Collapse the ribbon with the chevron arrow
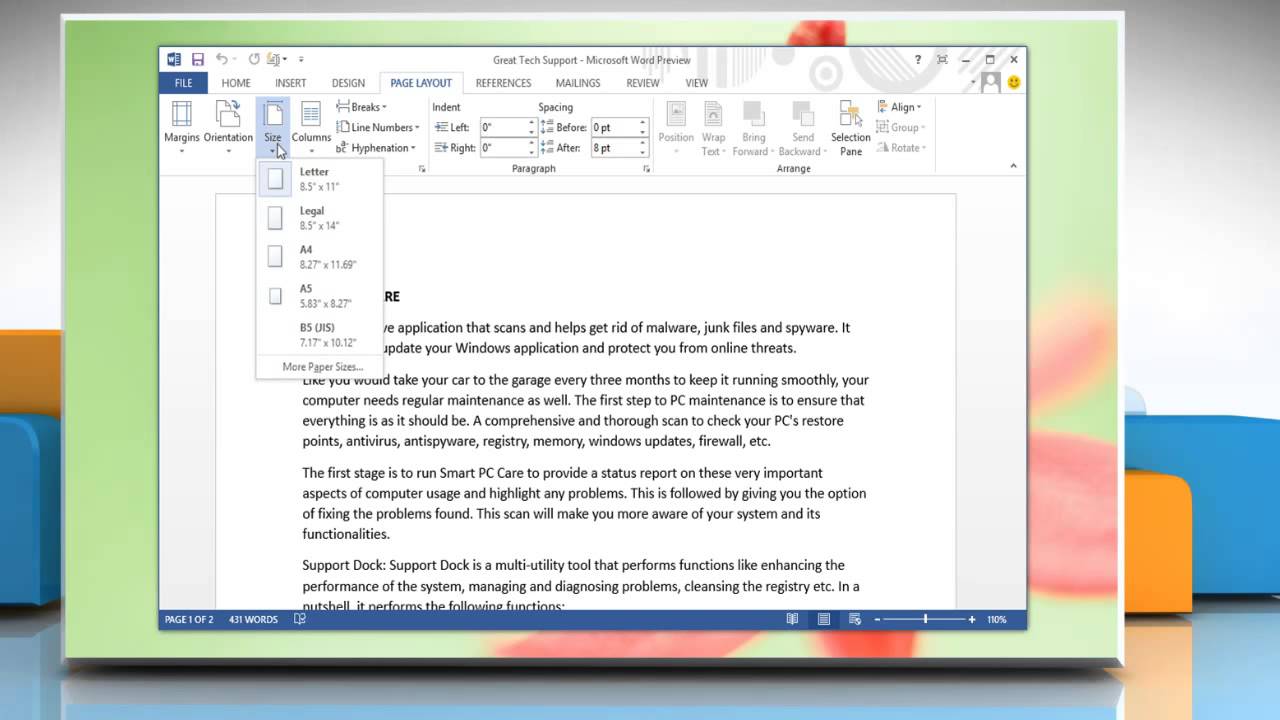Image resolution: width=1280 pixels, height=720 pixels. click(1013, 166)
